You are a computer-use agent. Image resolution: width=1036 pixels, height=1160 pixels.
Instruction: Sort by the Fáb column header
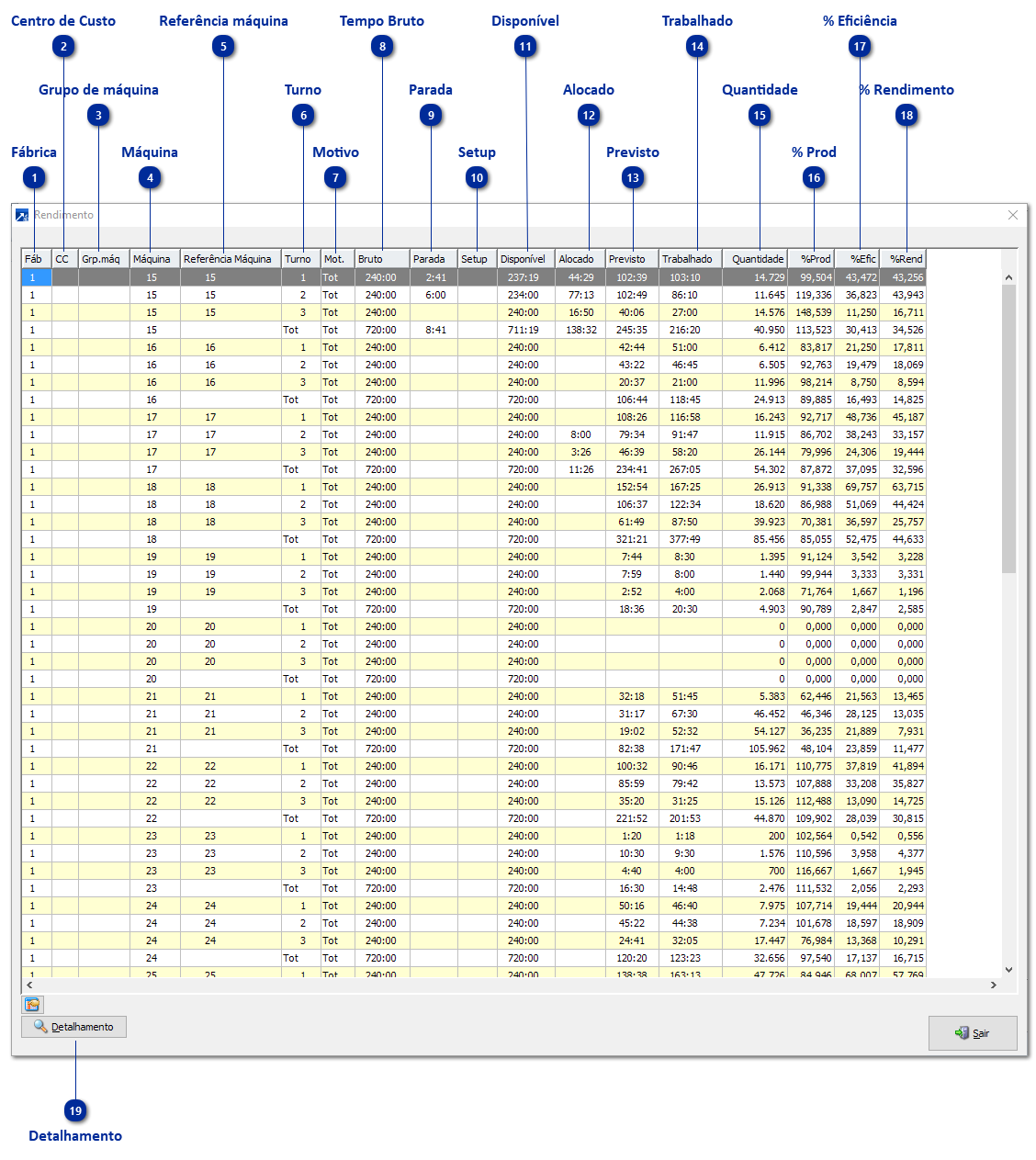click(37, 259)
